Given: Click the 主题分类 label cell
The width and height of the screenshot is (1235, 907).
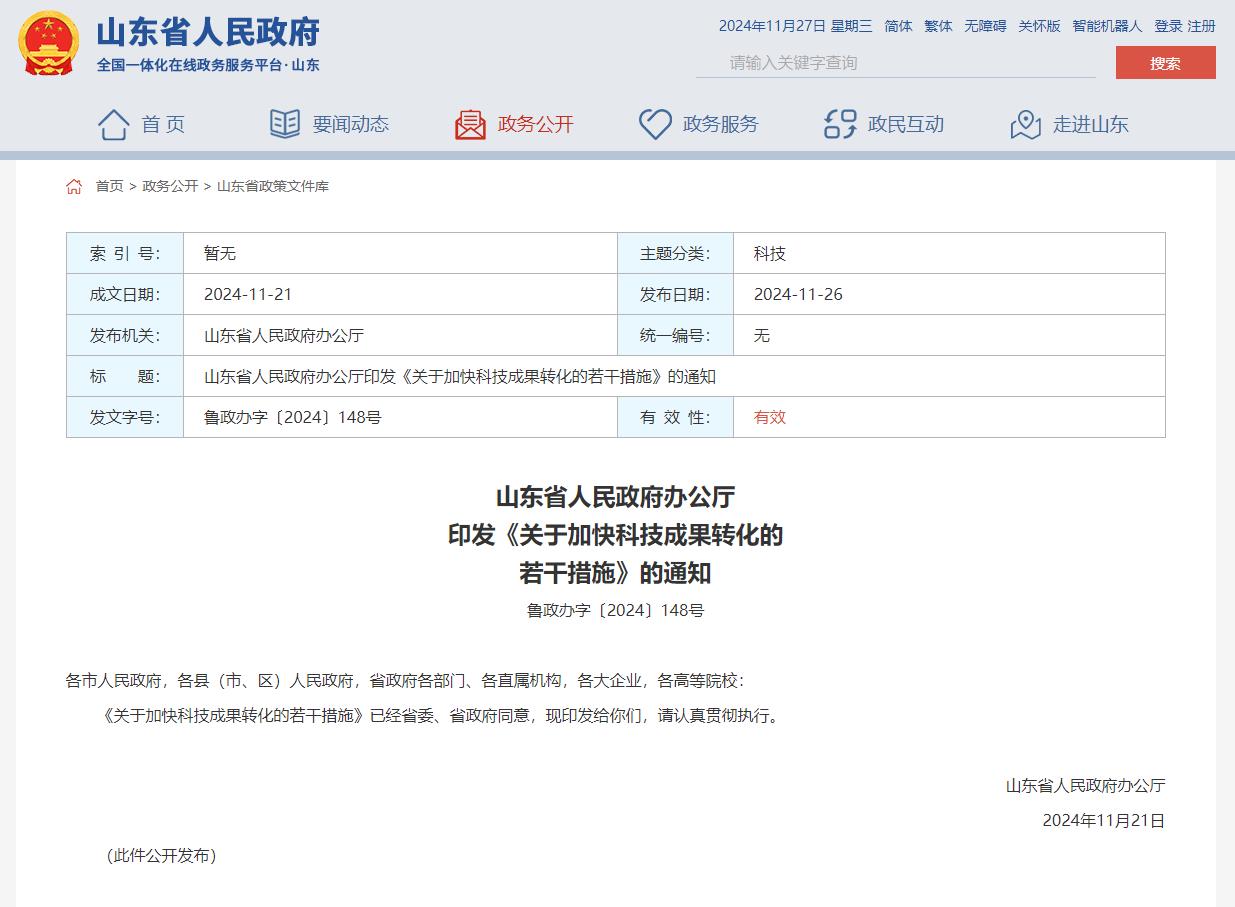Looking at the screenshot, I should (675, 254).
